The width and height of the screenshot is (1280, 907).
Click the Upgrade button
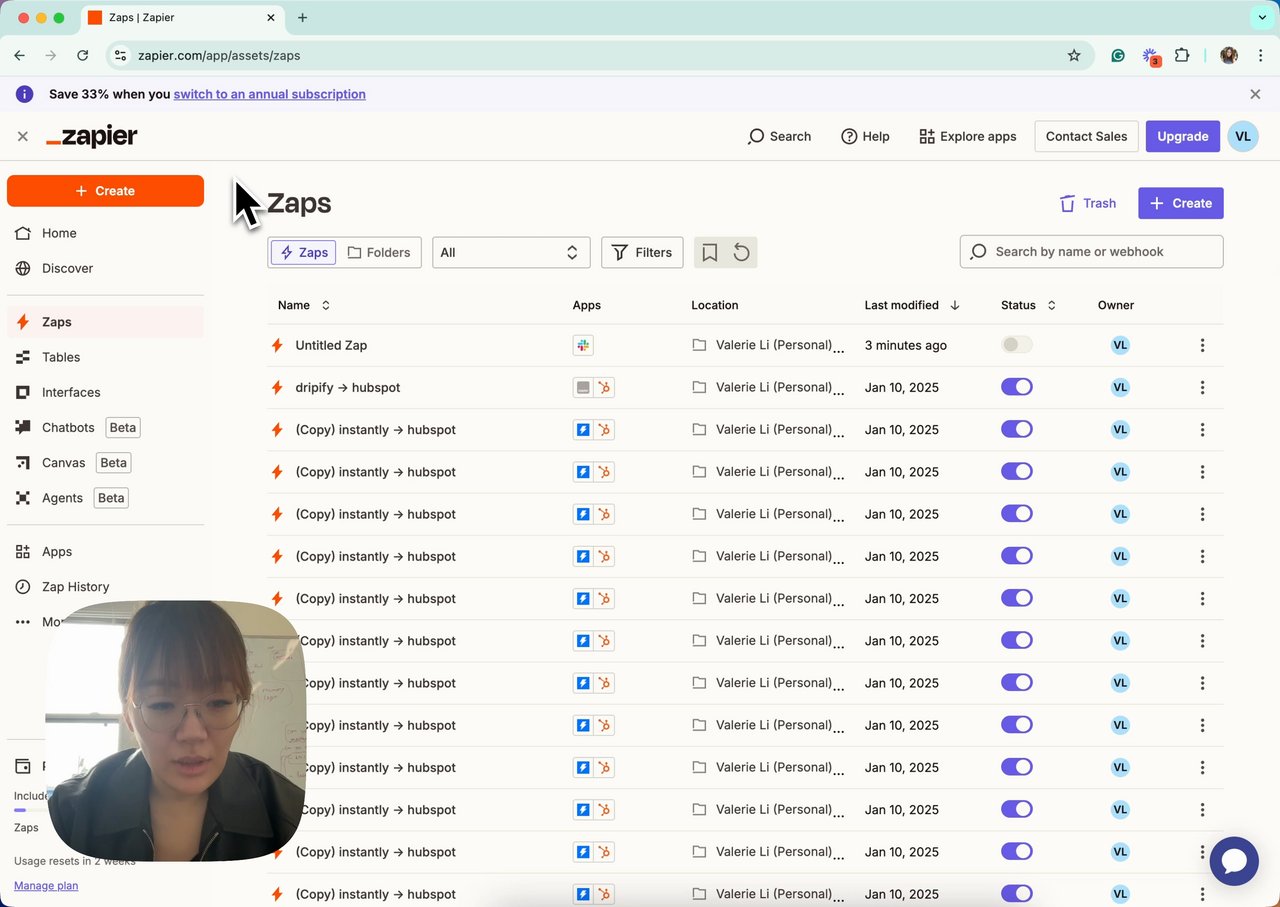click(1183, 136)
